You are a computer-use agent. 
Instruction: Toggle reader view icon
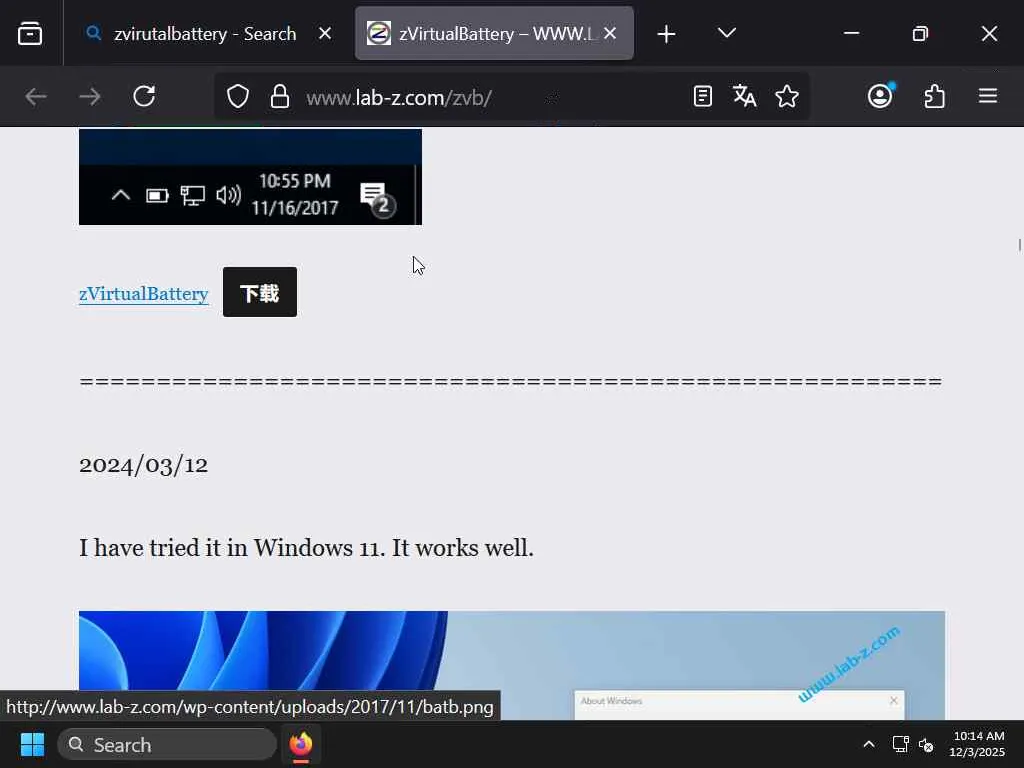[x=703, y=97]
